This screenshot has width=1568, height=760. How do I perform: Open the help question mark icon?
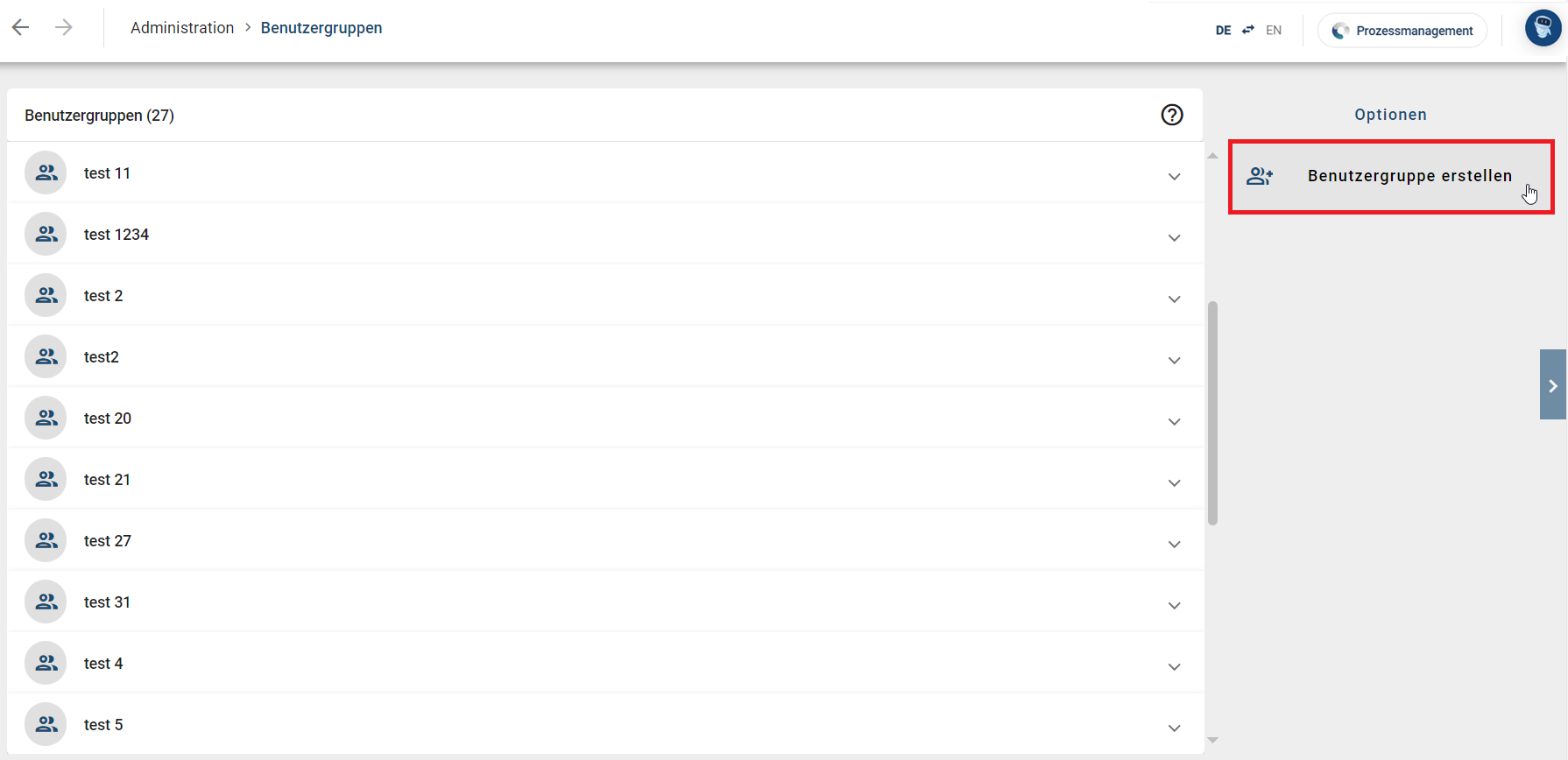click(x=1172, y=115)
